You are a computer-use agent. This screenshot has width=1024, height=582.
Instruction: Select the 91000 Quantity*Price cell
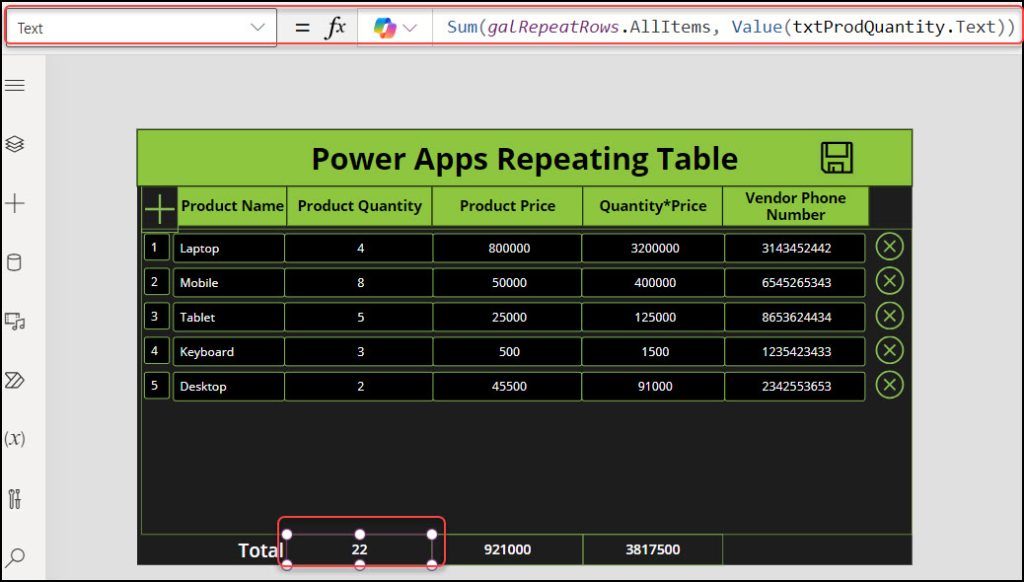coord(653,386)
